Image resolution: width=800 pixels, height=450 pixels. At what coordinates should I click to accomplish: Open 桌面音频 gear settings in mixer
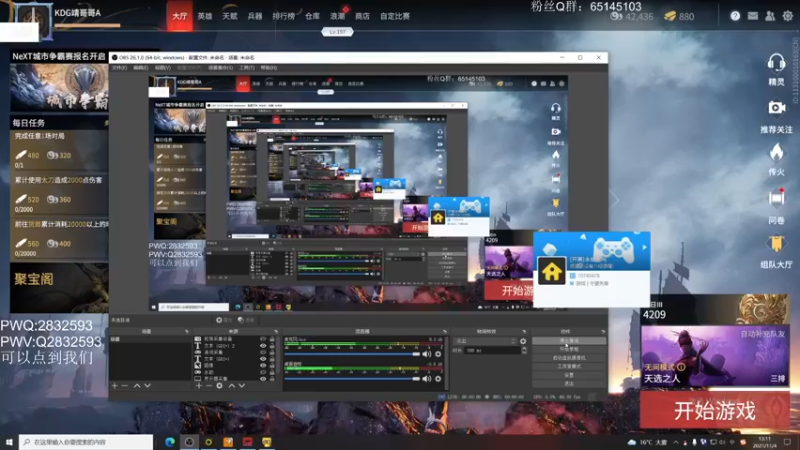[x=438, y=379]
